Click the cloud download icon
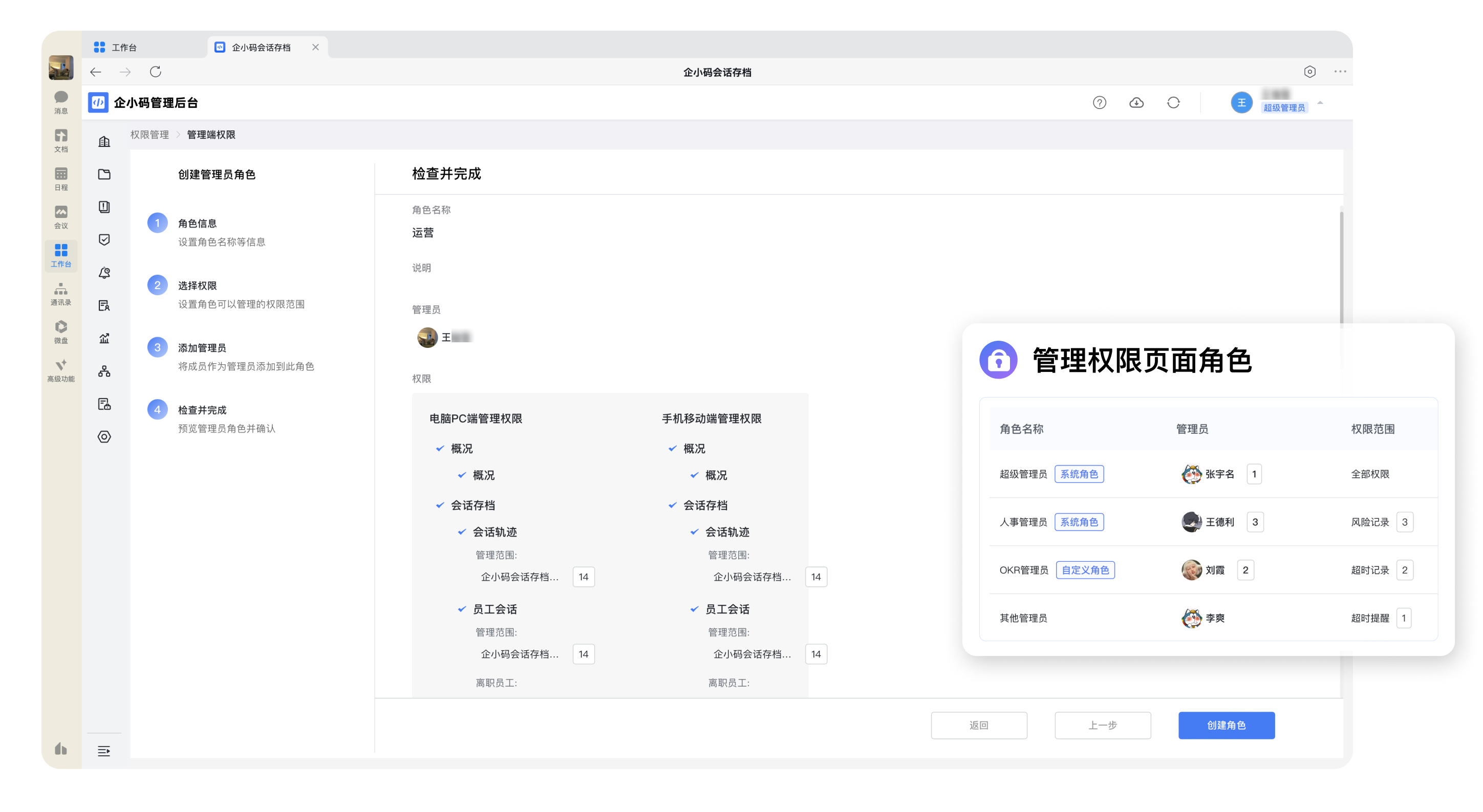Viewport: 1483px width, 812px height. (x=1136, y=102)
